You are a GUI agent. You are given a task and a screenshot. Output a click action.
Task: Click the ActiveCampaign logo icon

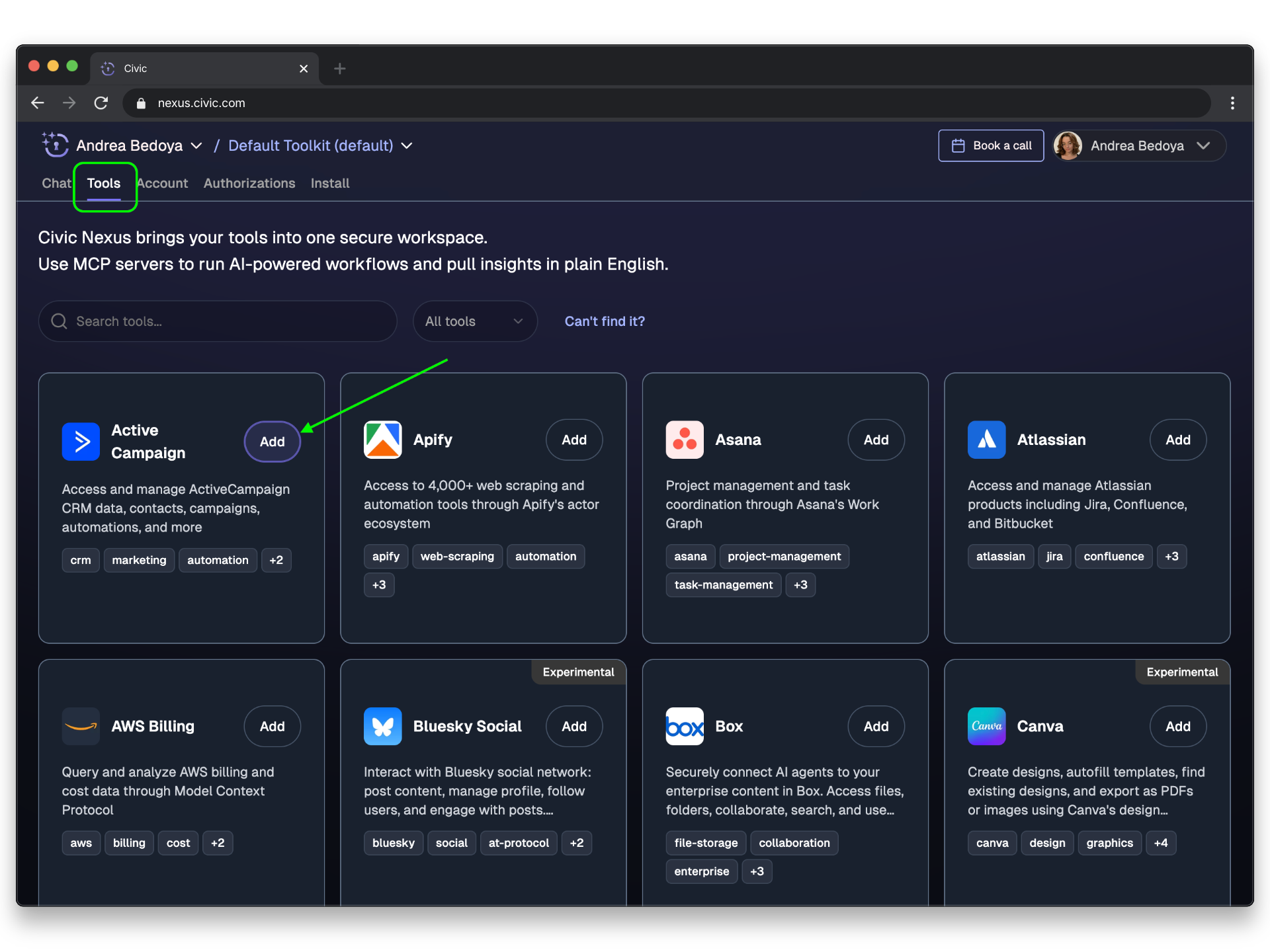coord(81,442)
